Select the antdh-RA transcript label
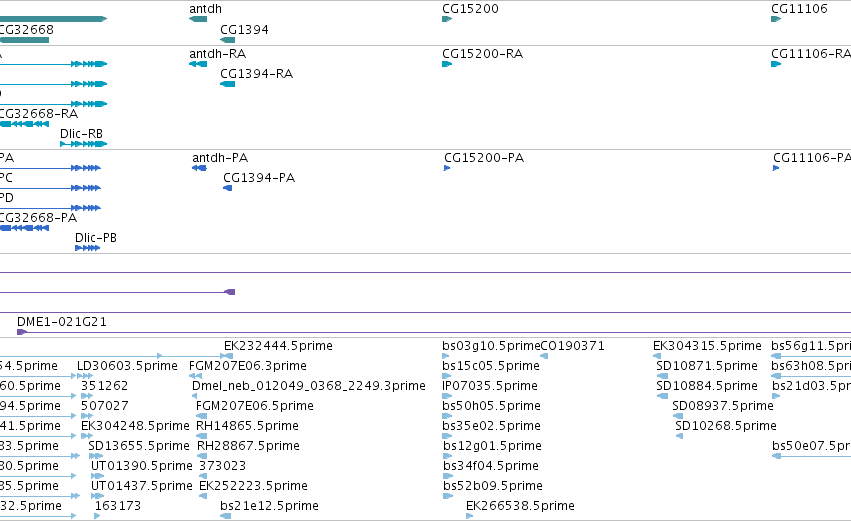 (x=218, y=54)
